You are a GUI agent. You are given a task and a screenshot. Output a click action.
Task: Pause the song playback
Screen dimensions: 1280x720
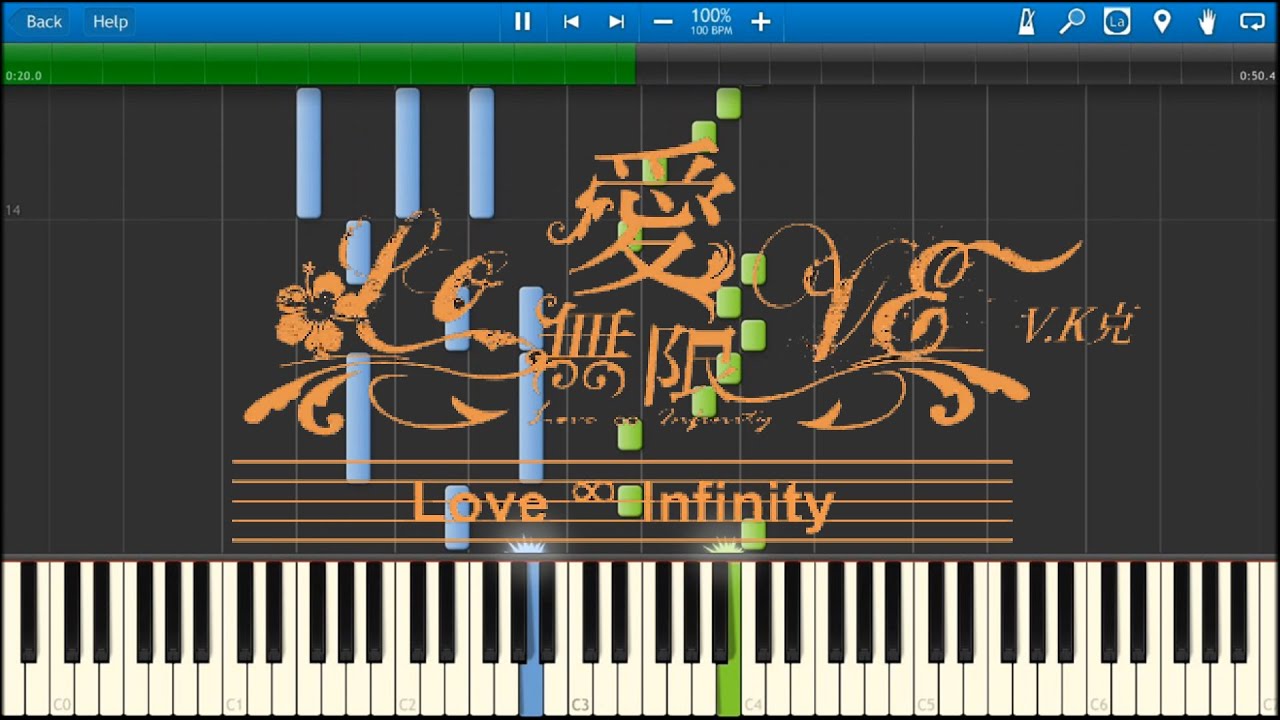522,21
